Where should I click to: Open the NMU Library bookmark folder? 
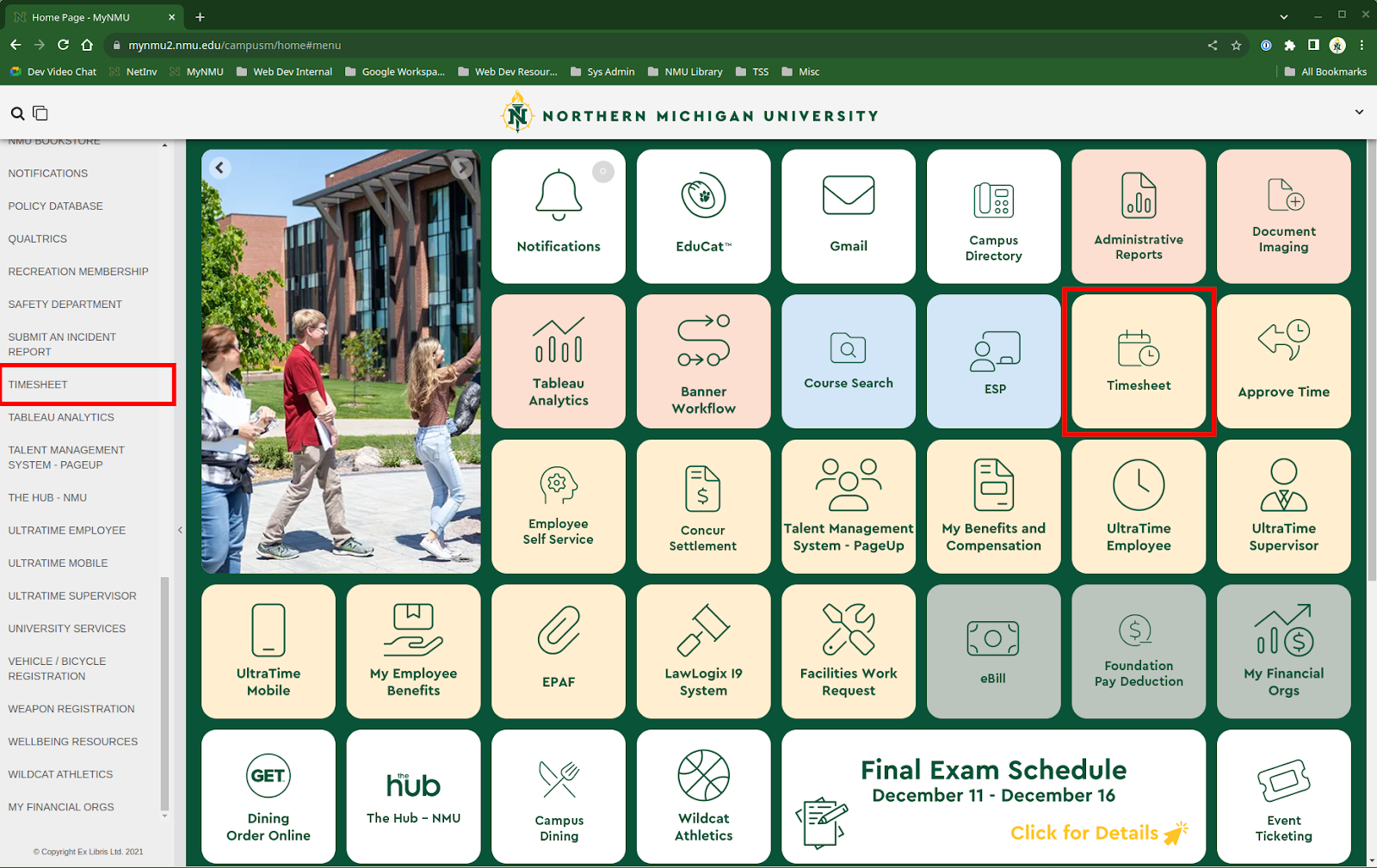[685, 72]
